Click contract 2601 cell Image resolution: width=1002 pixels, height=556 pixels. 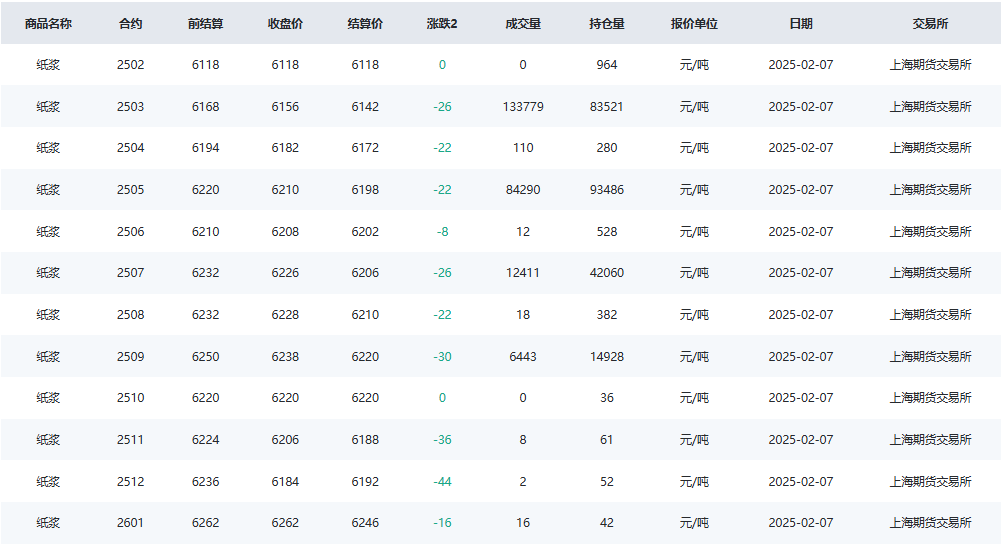coord(130,523)
